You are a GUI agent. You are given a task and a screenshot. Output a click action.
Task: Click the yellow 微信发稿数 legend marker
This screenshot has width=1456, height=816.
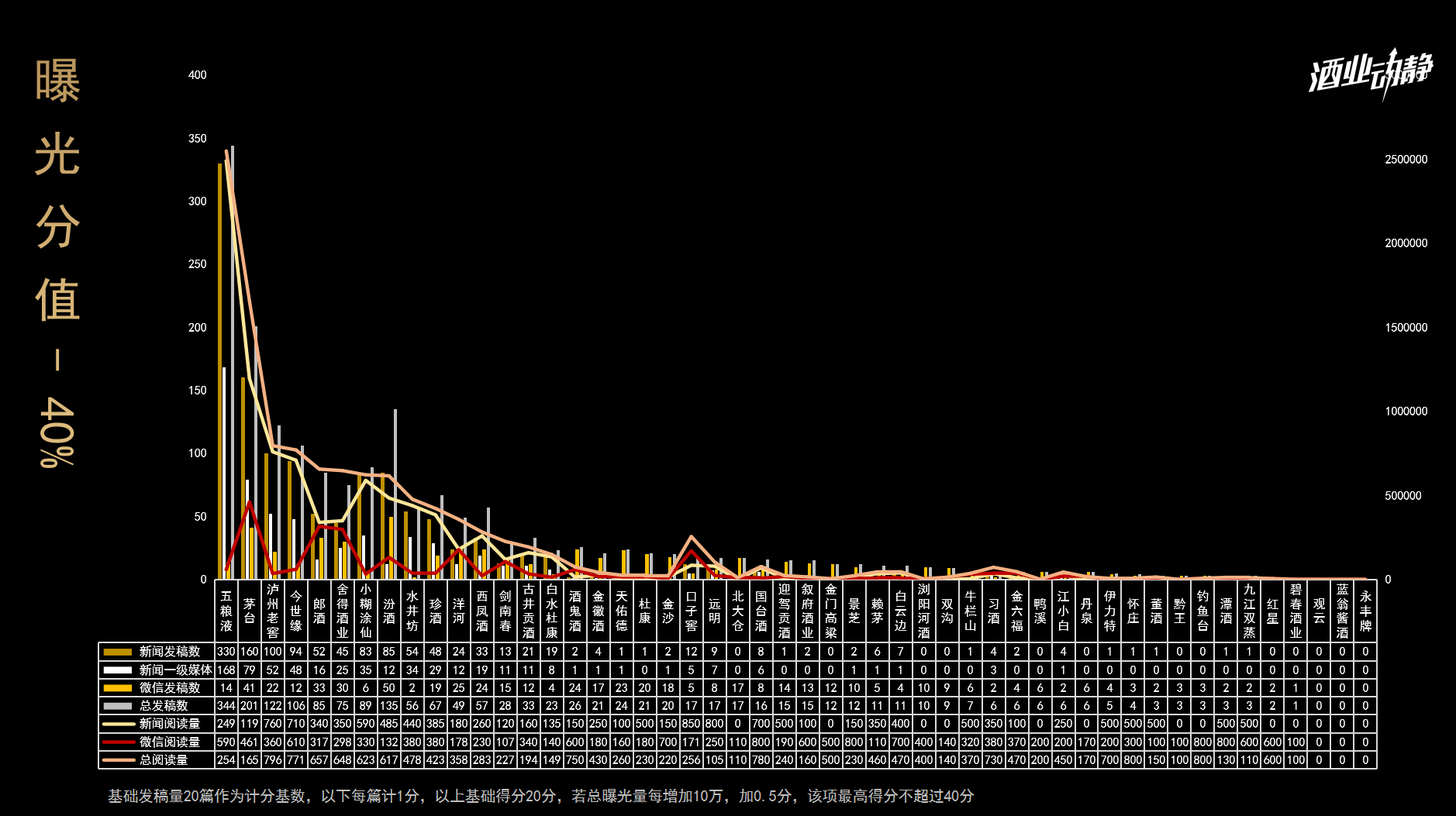118,688
